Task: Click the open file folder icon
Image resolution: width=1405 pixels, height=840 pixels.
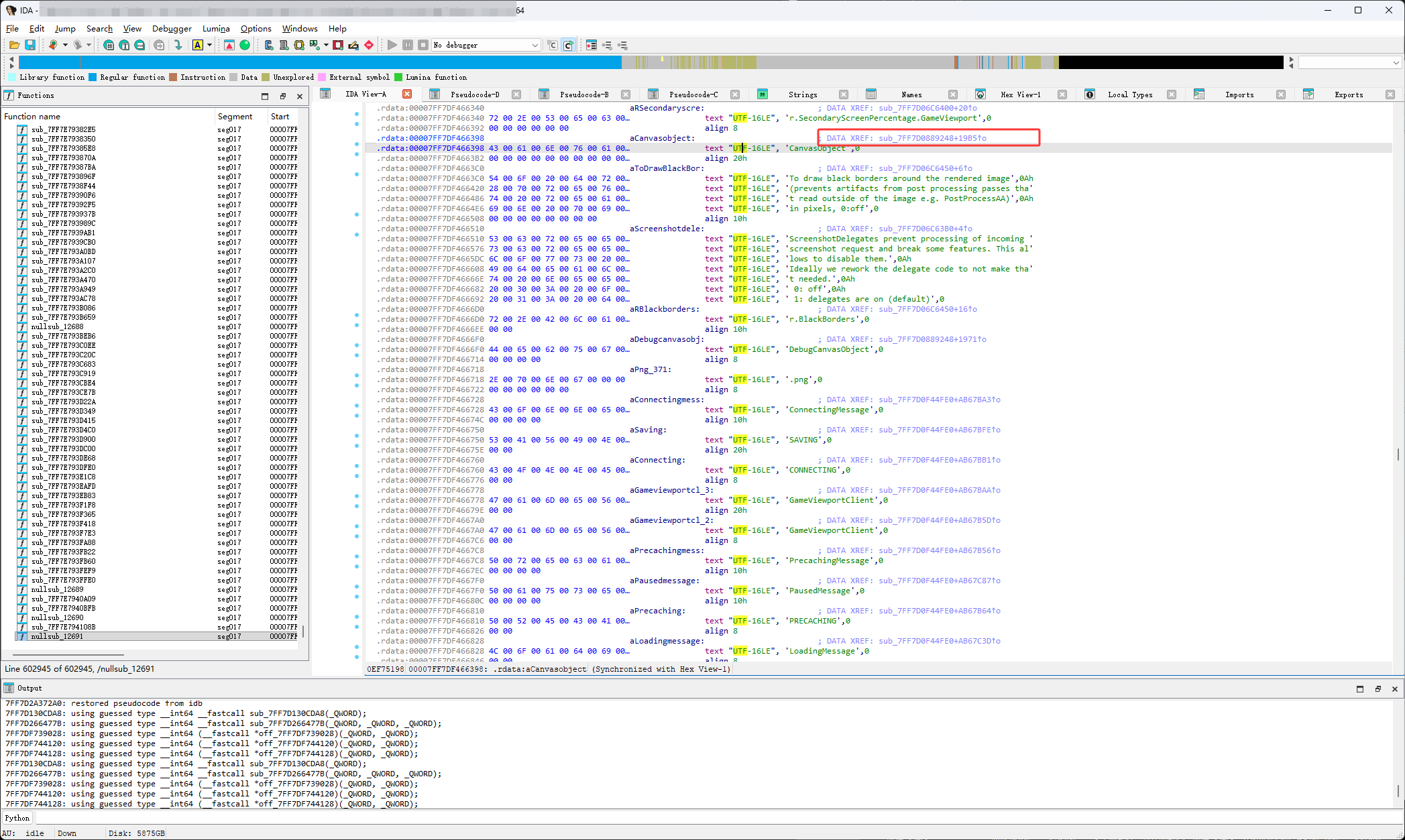Action: 14,45
